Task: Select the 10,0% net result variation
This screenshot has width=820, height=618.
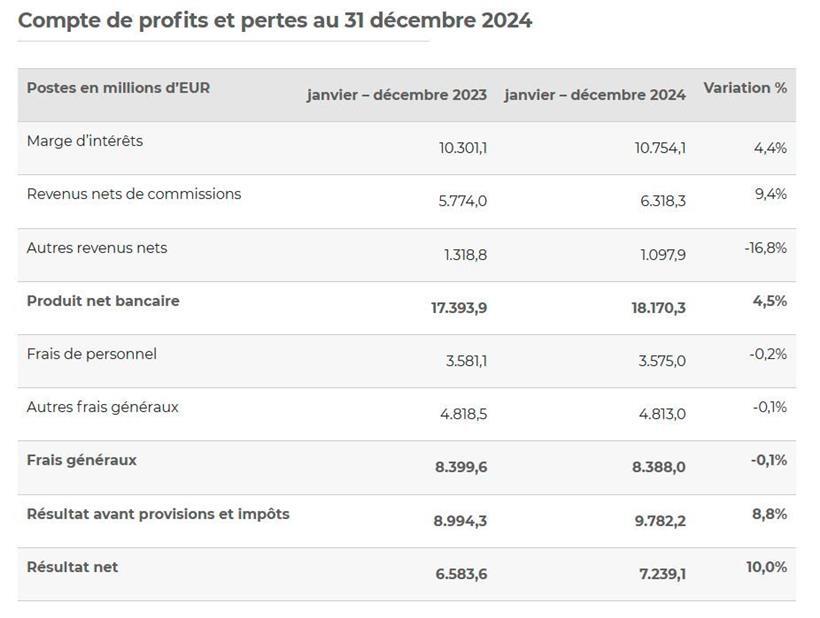Action: coord(767,567)
